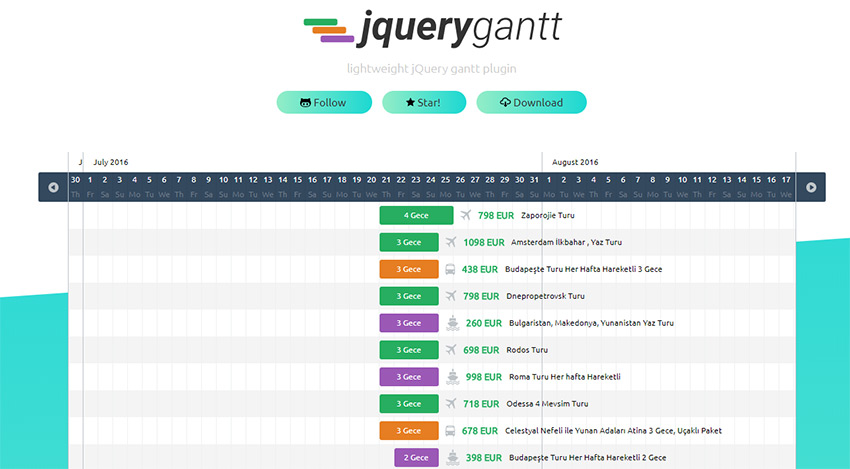850x469 pixels.
Task: Click the Download button
Action: coord(531,102)
